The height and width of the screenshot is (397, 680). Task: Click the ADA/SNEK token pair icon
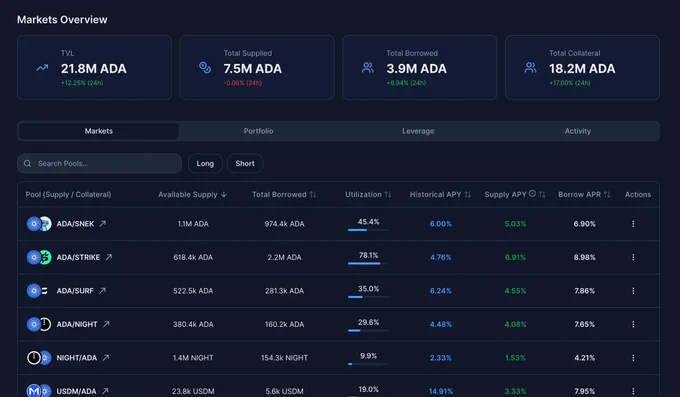pos(39,224)
